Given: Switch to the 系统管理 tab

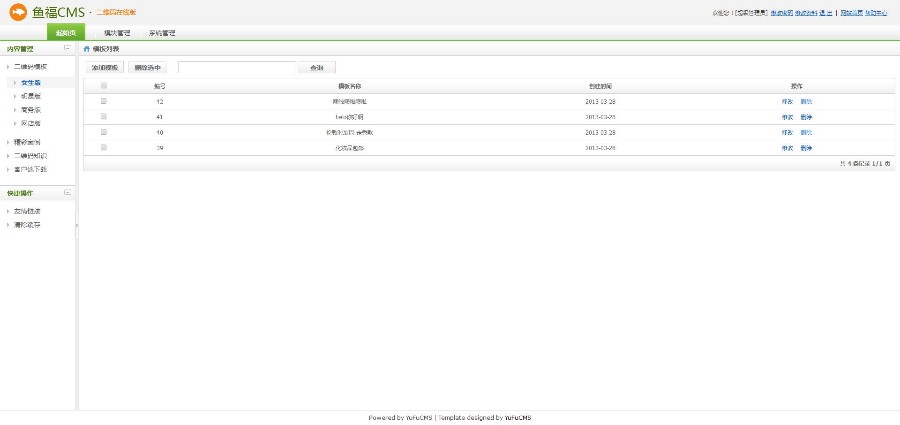Looking at the screenshot, I should pos(162,33).
